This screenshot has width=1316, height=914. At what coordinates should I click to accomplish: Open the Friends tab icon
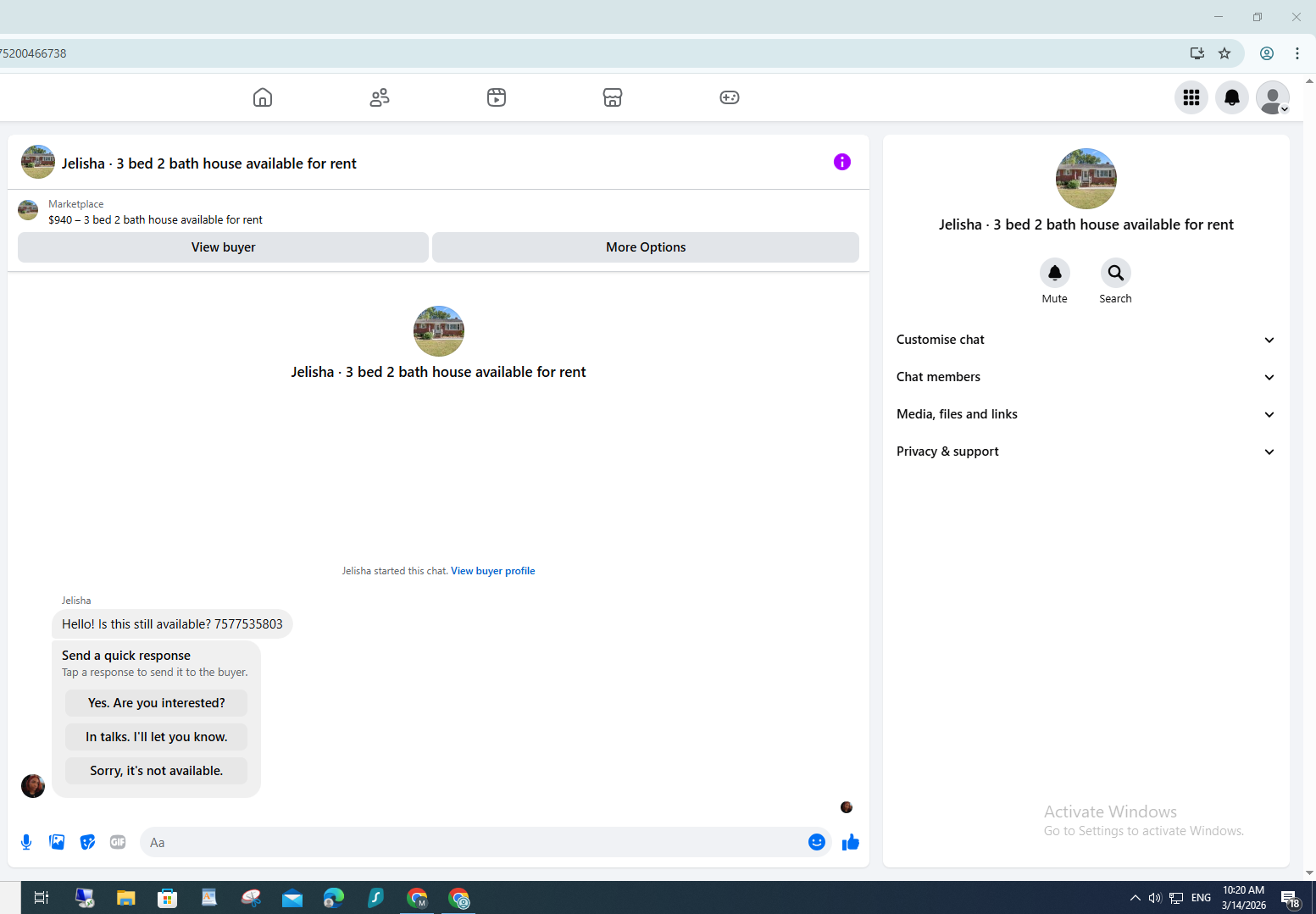click(x=380, y=97)
